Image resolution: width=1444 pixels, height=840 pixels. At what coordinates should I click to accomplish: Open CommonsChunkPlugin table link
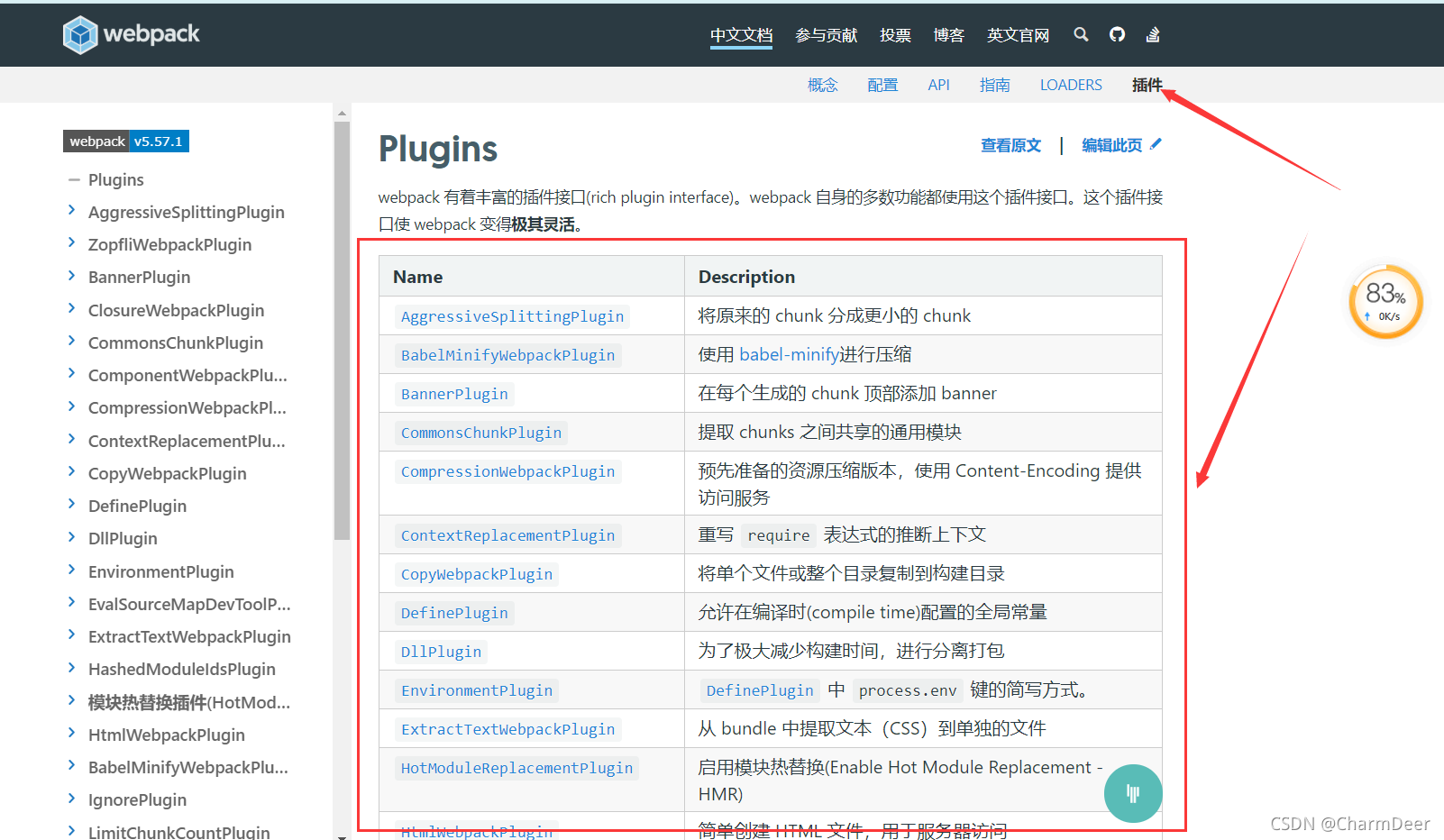click(x=481, y=433)
